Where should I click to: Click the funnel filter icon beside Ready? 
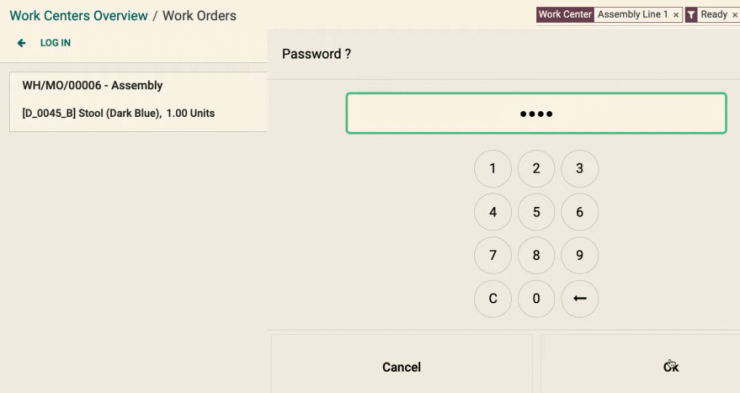pyautogui.click(x=691, y=15)
